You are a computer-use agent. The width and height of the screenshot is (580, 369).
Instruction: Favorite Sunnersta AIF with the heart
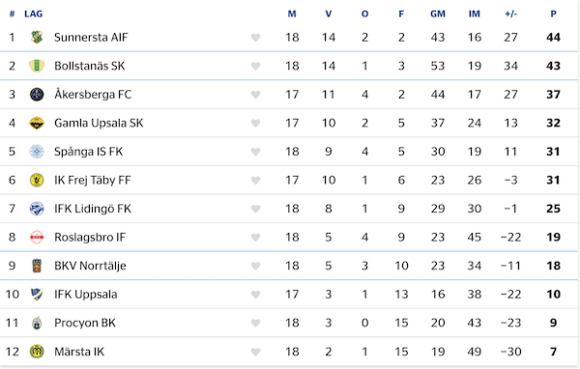[256, 37]
